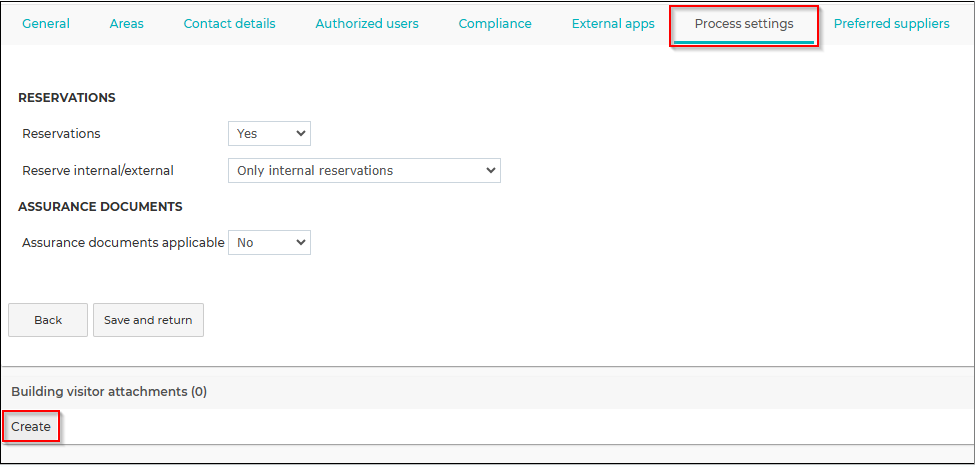Open the Compliance tab
The image size is (975, 467).
point(495,24)
